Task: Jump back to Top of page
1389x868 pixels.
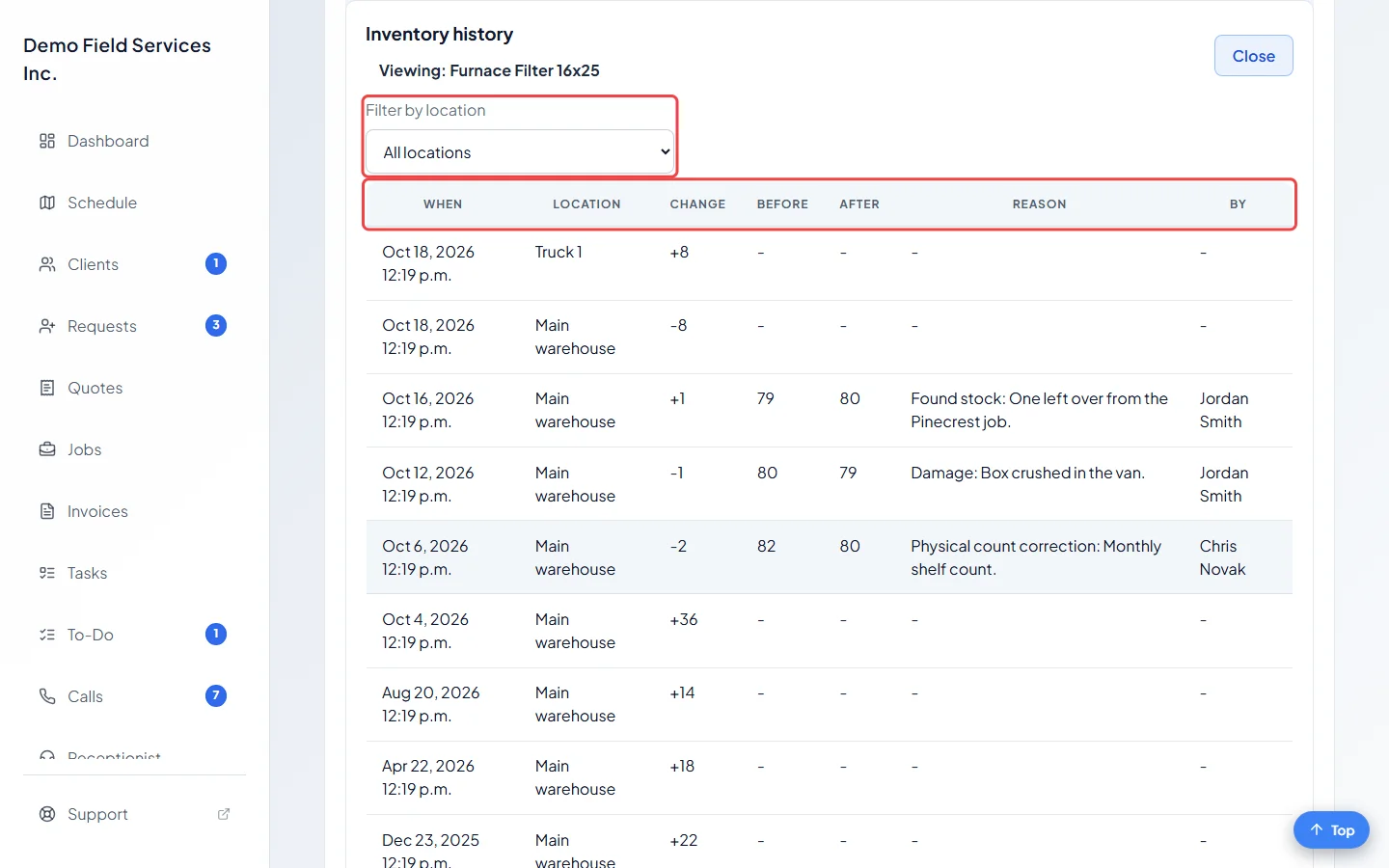Action: (1331, 830)
